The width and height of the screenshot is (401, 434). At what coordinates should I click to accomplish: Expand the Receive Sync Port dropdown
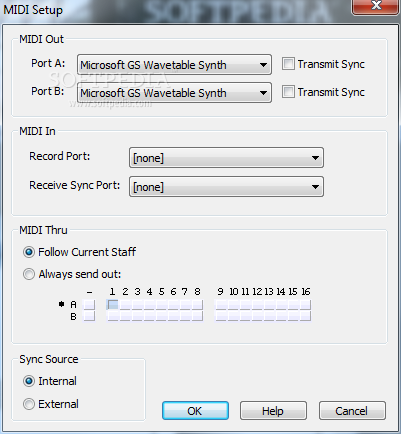[226, 187]
